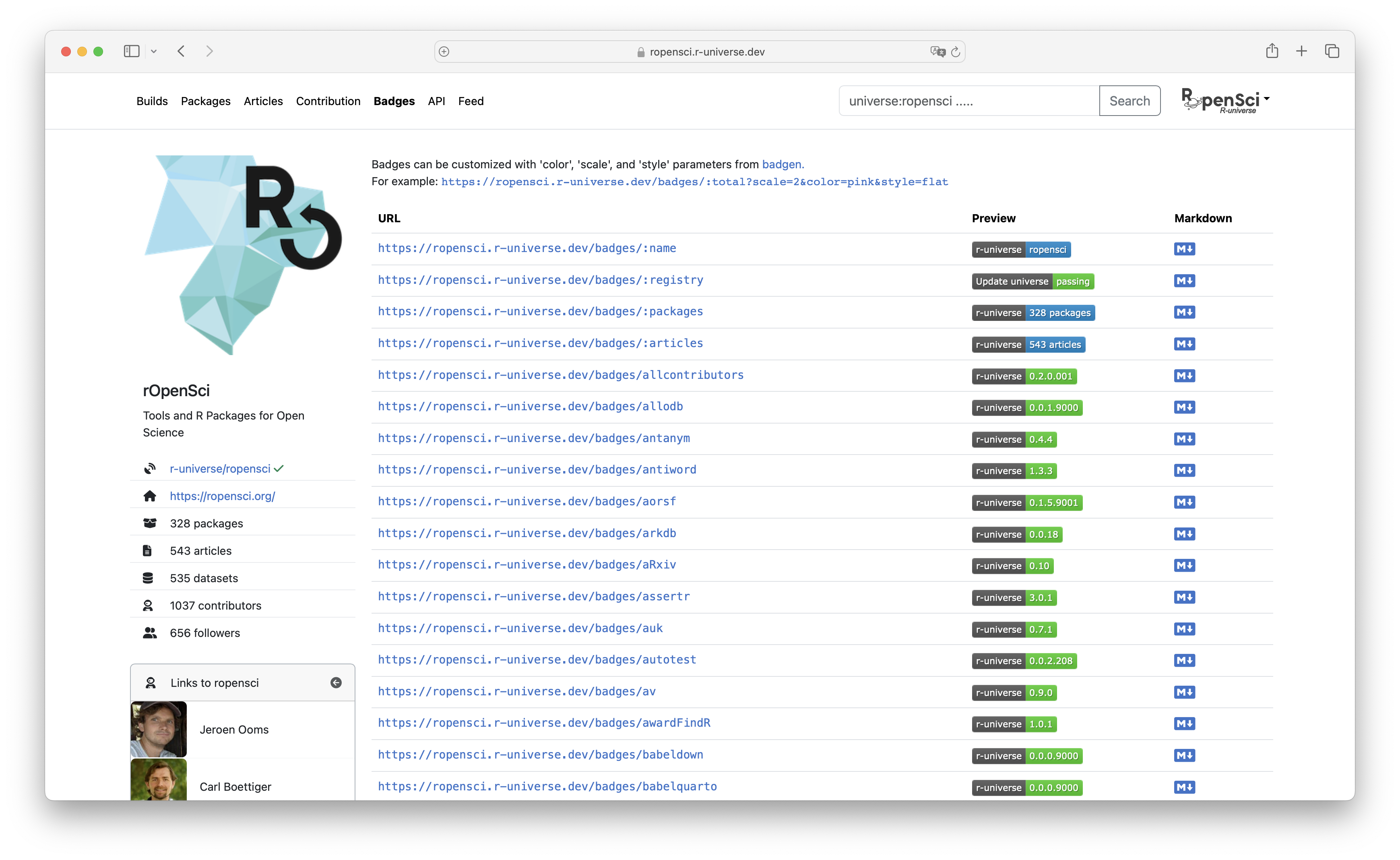1400x860 pixels.
Task: Copy Markdown for the allcontributors badge
Action: pos(1185,375)
